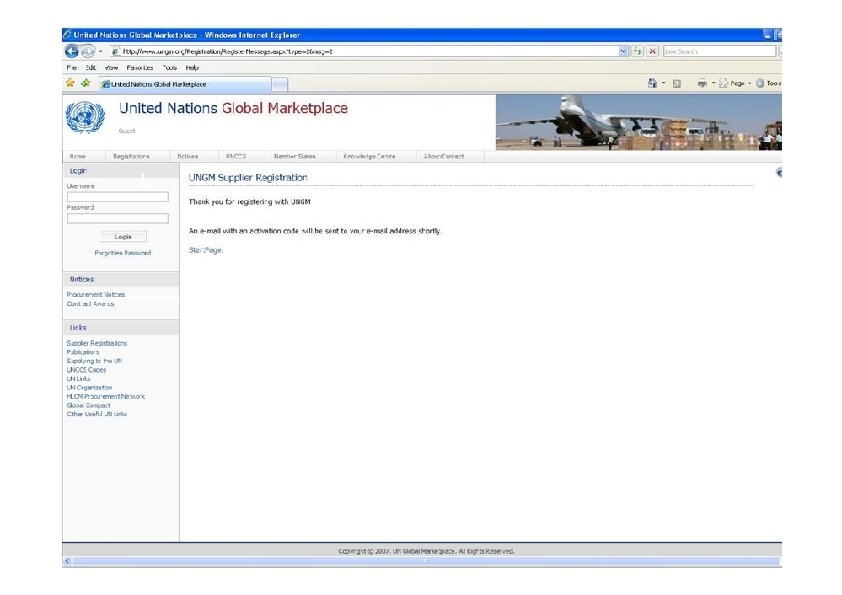
Task: Open the Publications link
Action: (x=83, y=352)
